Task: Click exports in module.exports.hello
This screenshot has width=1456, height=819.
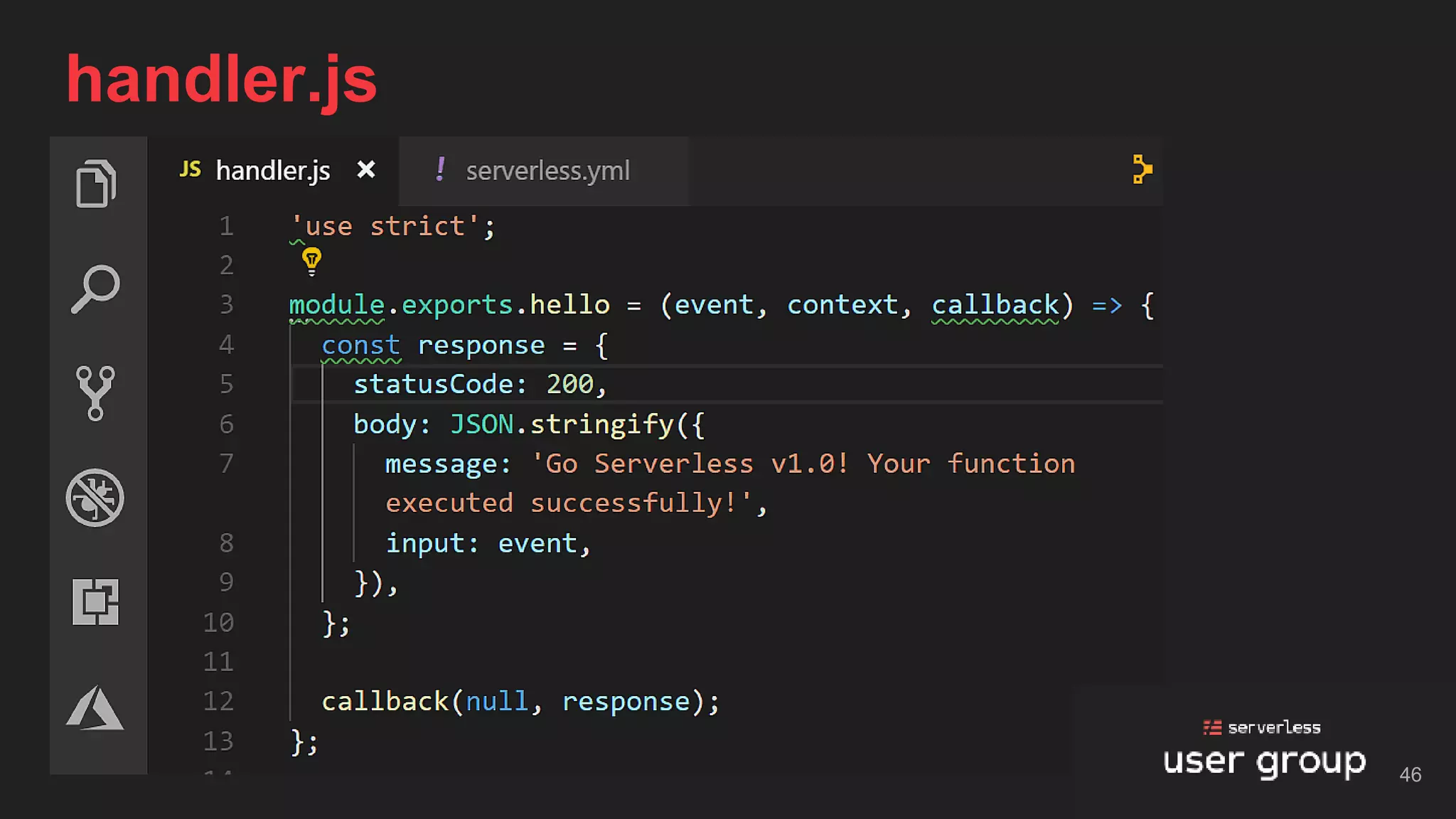Action: point(457,305)
